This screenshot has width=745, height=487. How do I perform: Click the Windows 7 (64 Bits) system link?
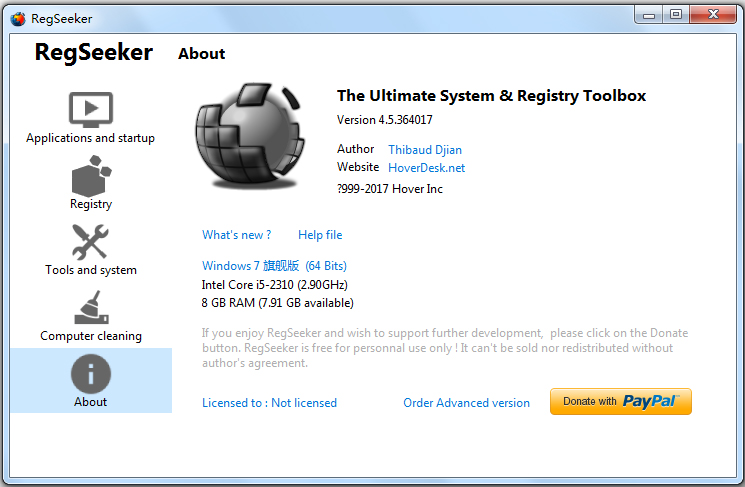click(274, 266)
